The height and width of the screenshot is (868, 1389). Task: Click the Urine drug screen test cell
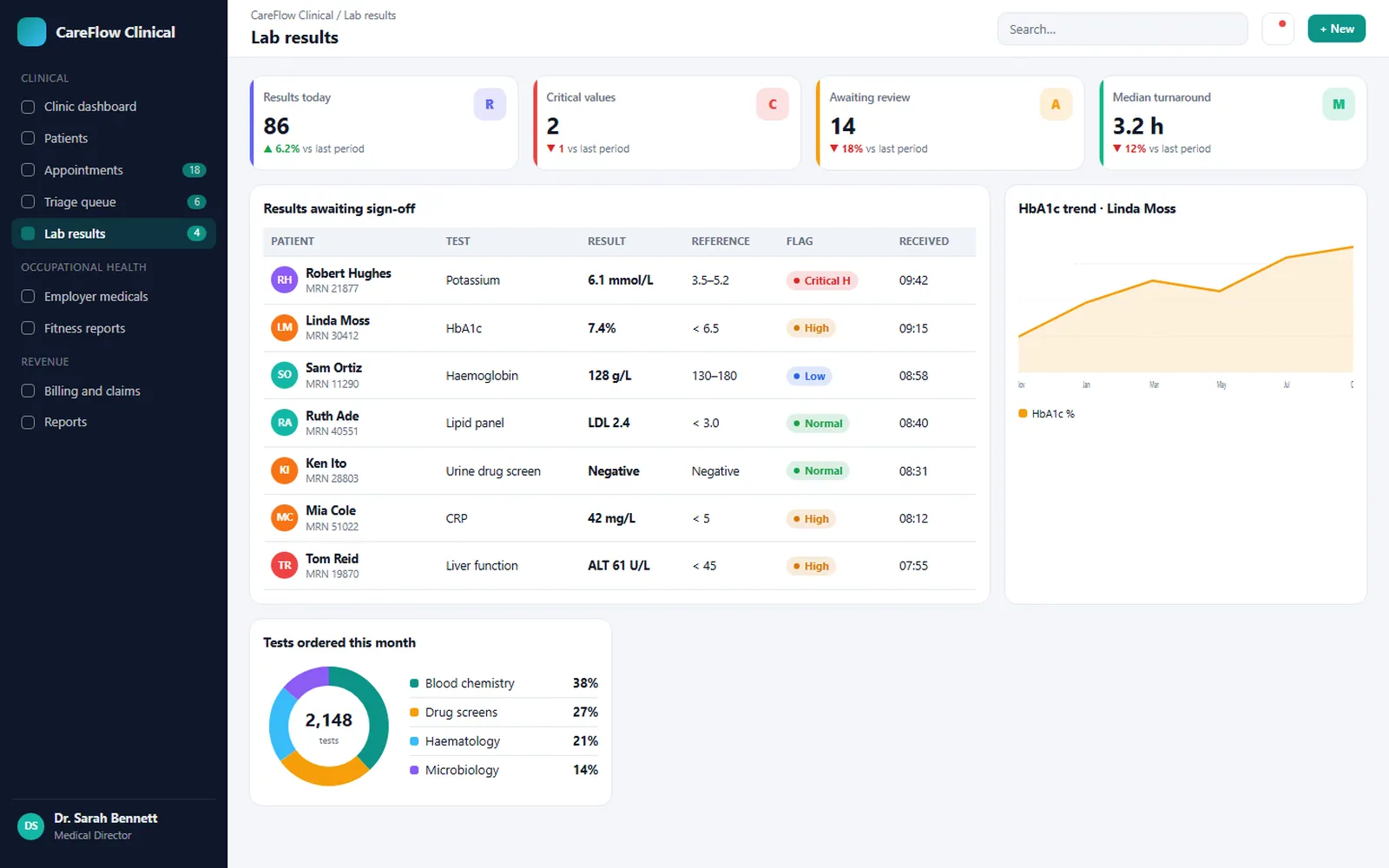[x=493, y=471]
